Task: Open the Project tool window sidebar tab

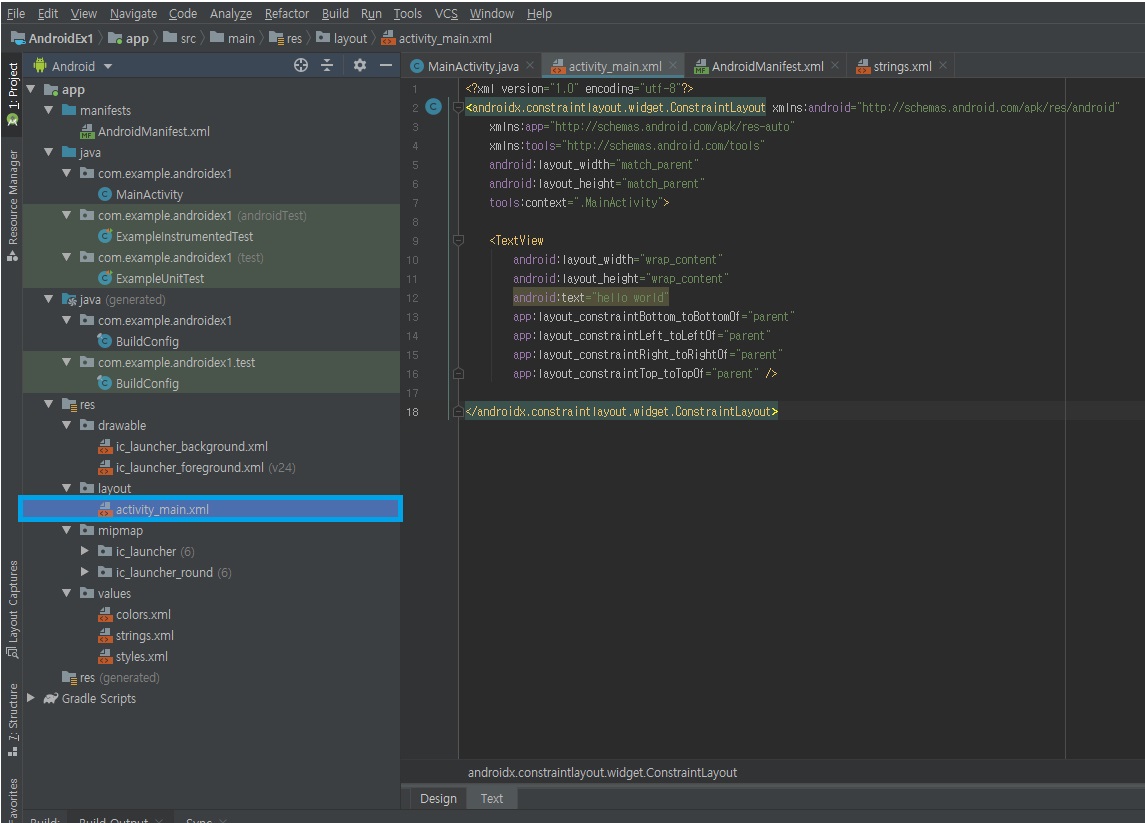Action: pyautogui.click(x=12, y=93)
